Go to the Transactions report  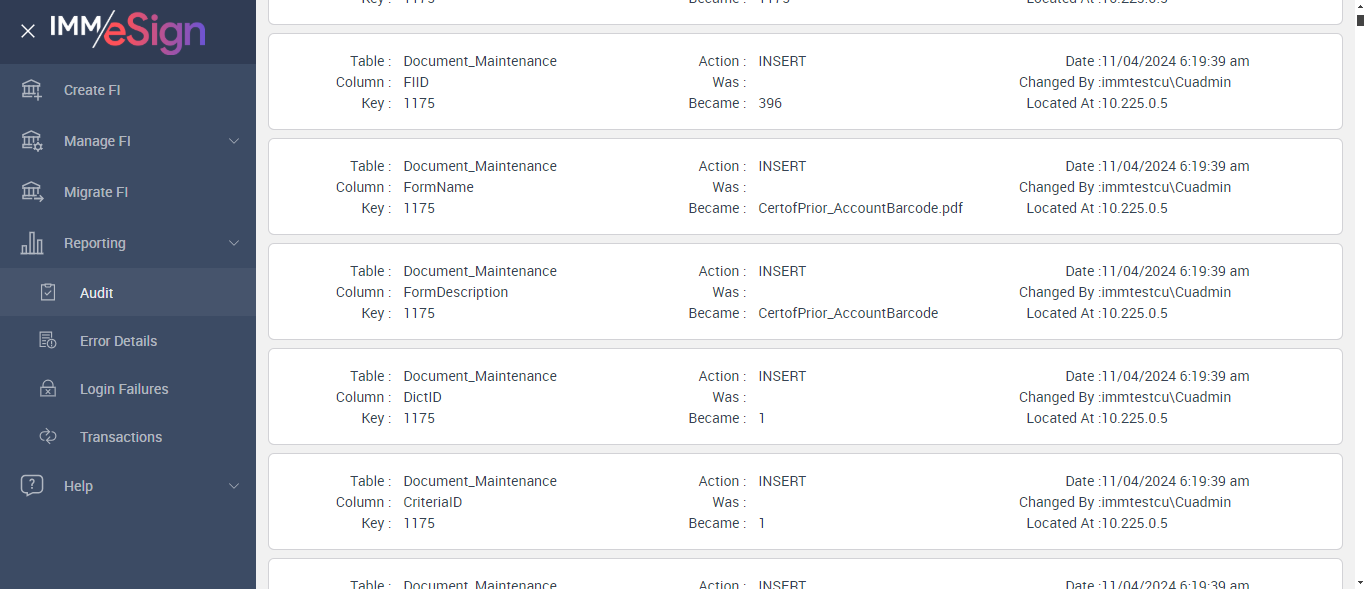pos(121,437)
